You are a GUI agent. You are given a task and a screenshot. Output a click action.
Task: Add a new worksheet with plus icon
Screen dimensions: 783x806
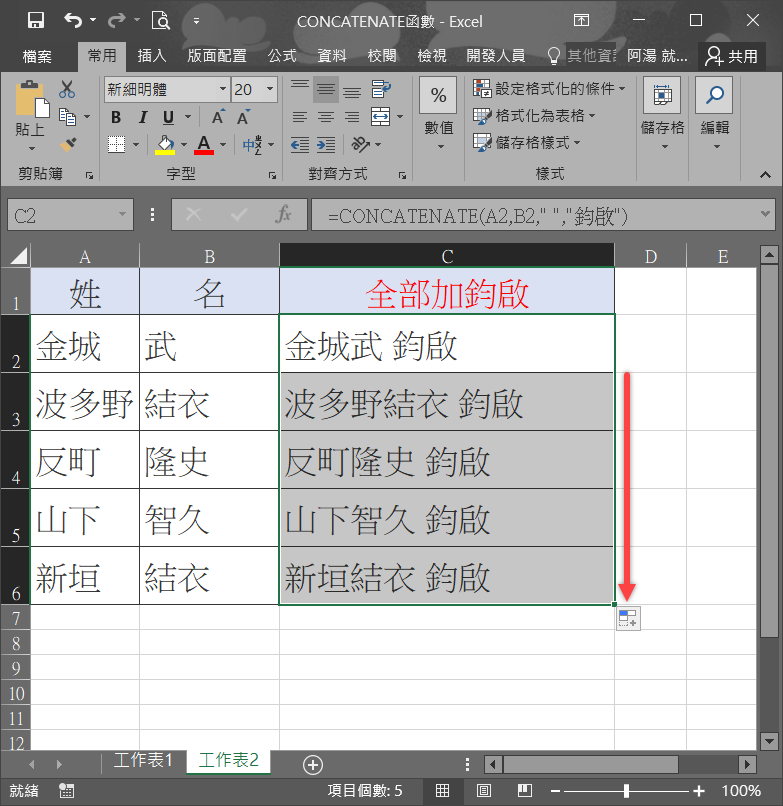tap(313, 765)
